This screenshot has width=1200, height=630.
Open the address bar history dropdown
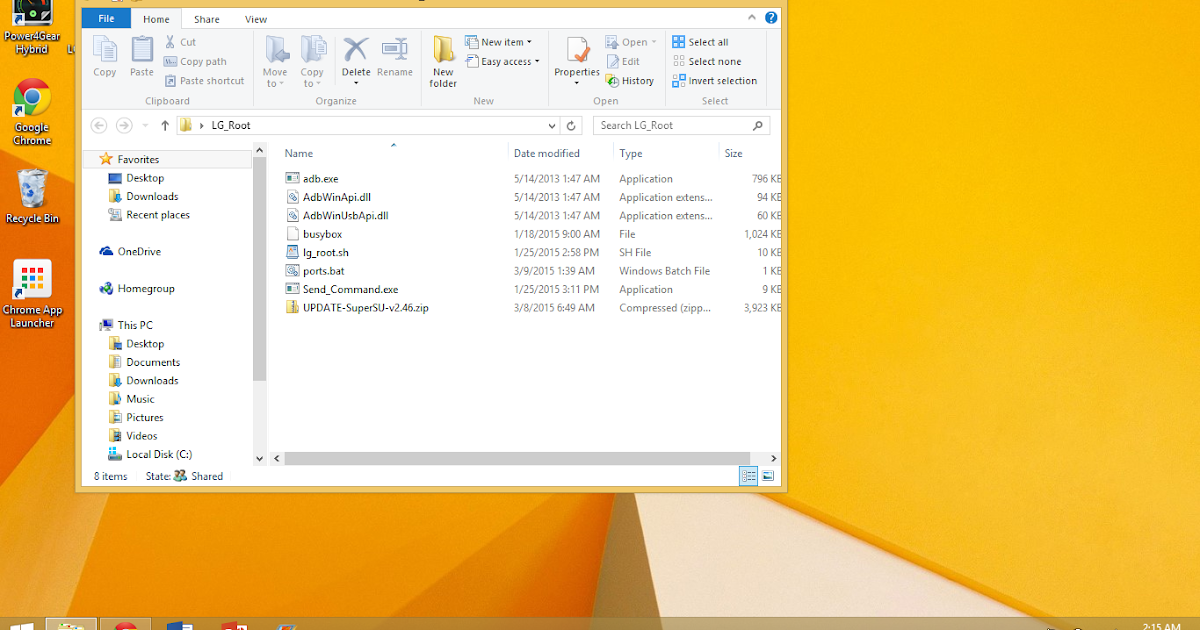pos(552,126)
